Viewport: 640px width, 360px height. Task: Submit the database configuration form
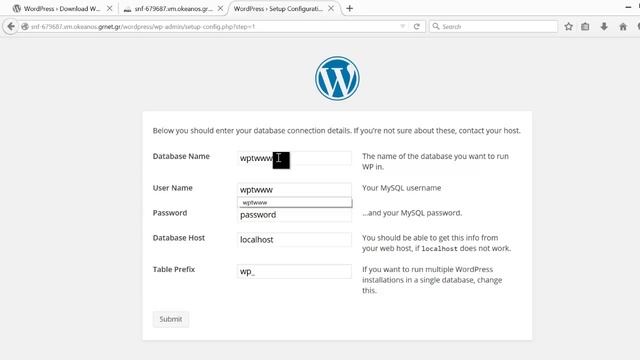[x=171, y=319]
